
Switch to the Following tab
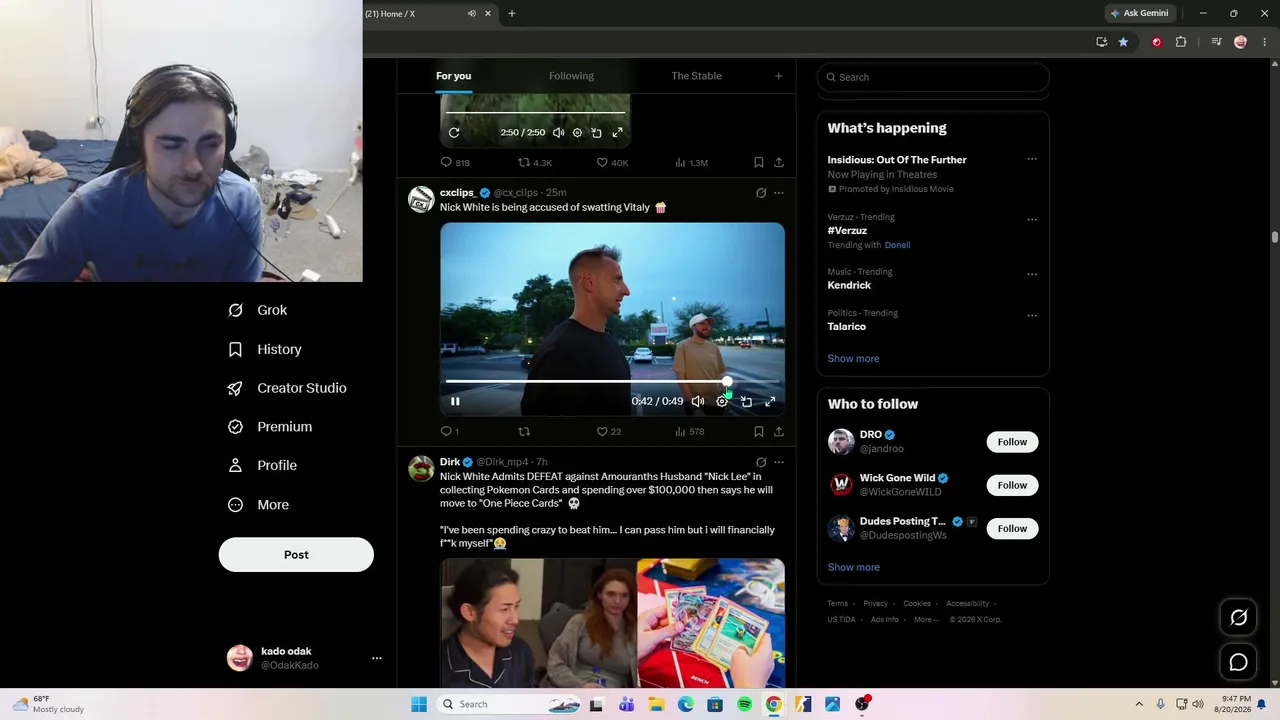pyautogui.click(x=571, y=76)
